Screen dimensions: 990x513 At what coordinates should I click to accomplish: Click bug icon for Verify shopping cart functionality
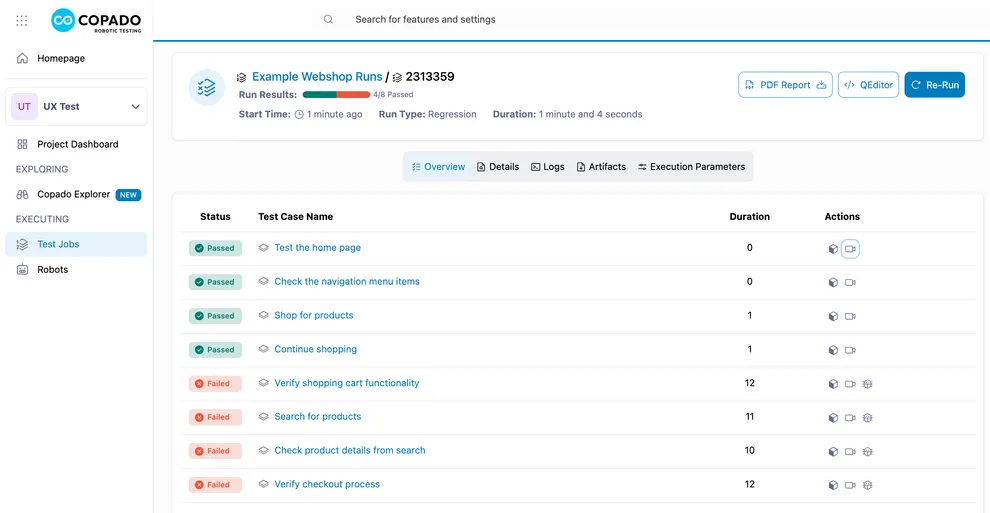pyautogui.click(x=867, y=384)
